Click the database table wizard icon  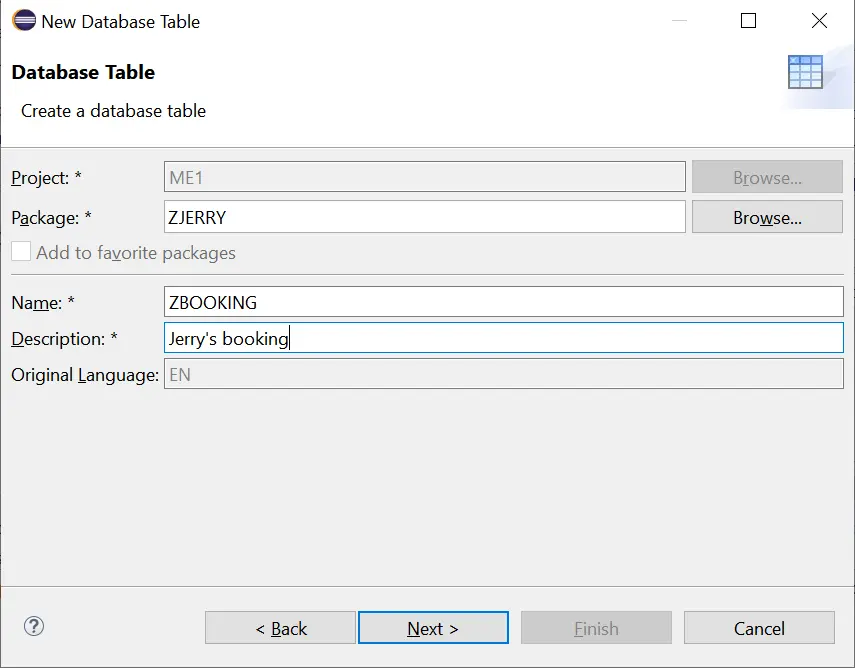(x=805, y=72)
